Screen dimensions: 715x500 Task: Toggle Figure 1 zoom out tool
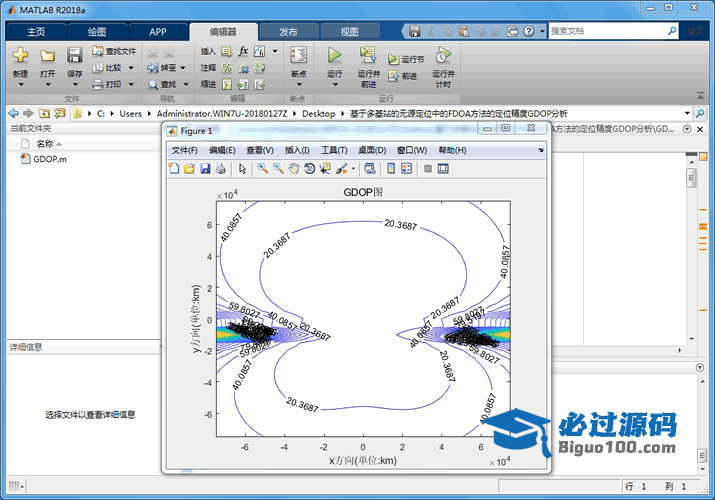point(278,169)
